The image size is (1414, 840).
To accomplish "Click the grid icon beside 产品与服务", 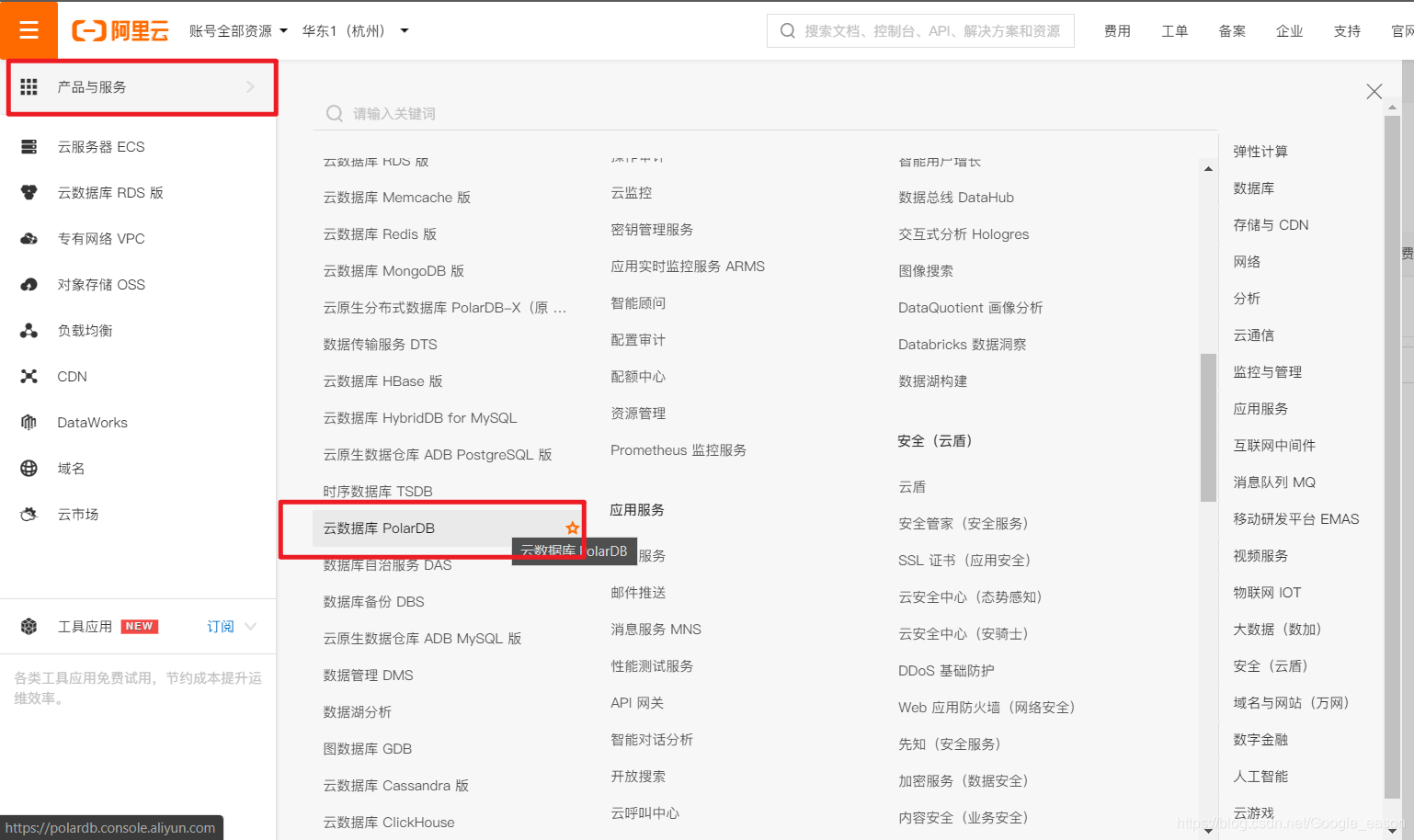I will [29, 86].
